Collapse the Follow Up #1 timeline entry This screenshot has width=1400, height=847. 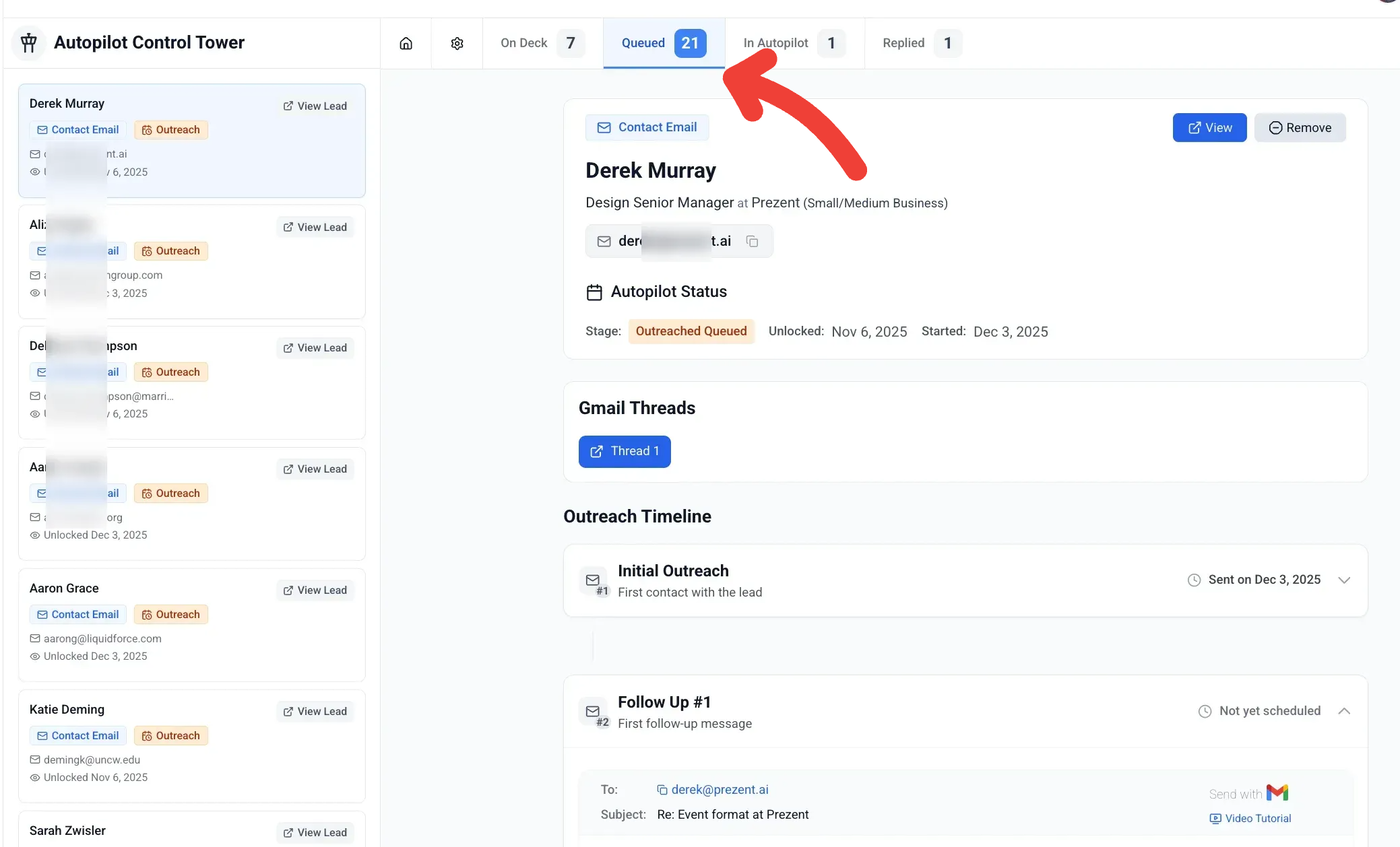1344,711
